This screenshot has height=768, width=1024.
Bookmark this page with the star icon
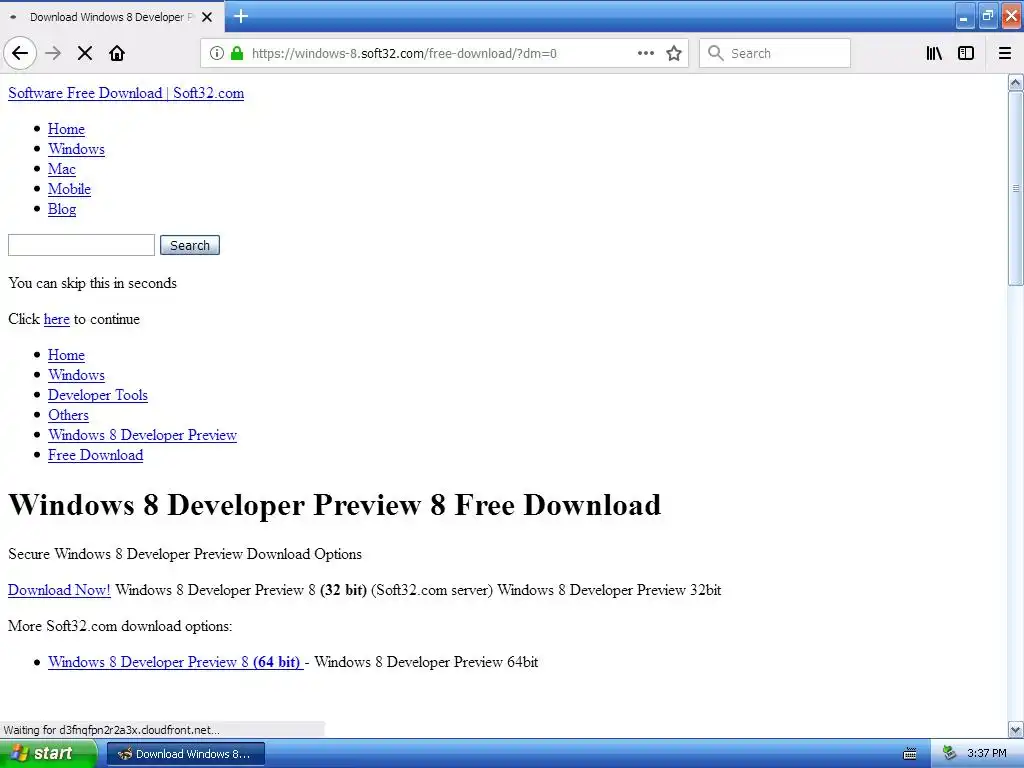point(674,53)
